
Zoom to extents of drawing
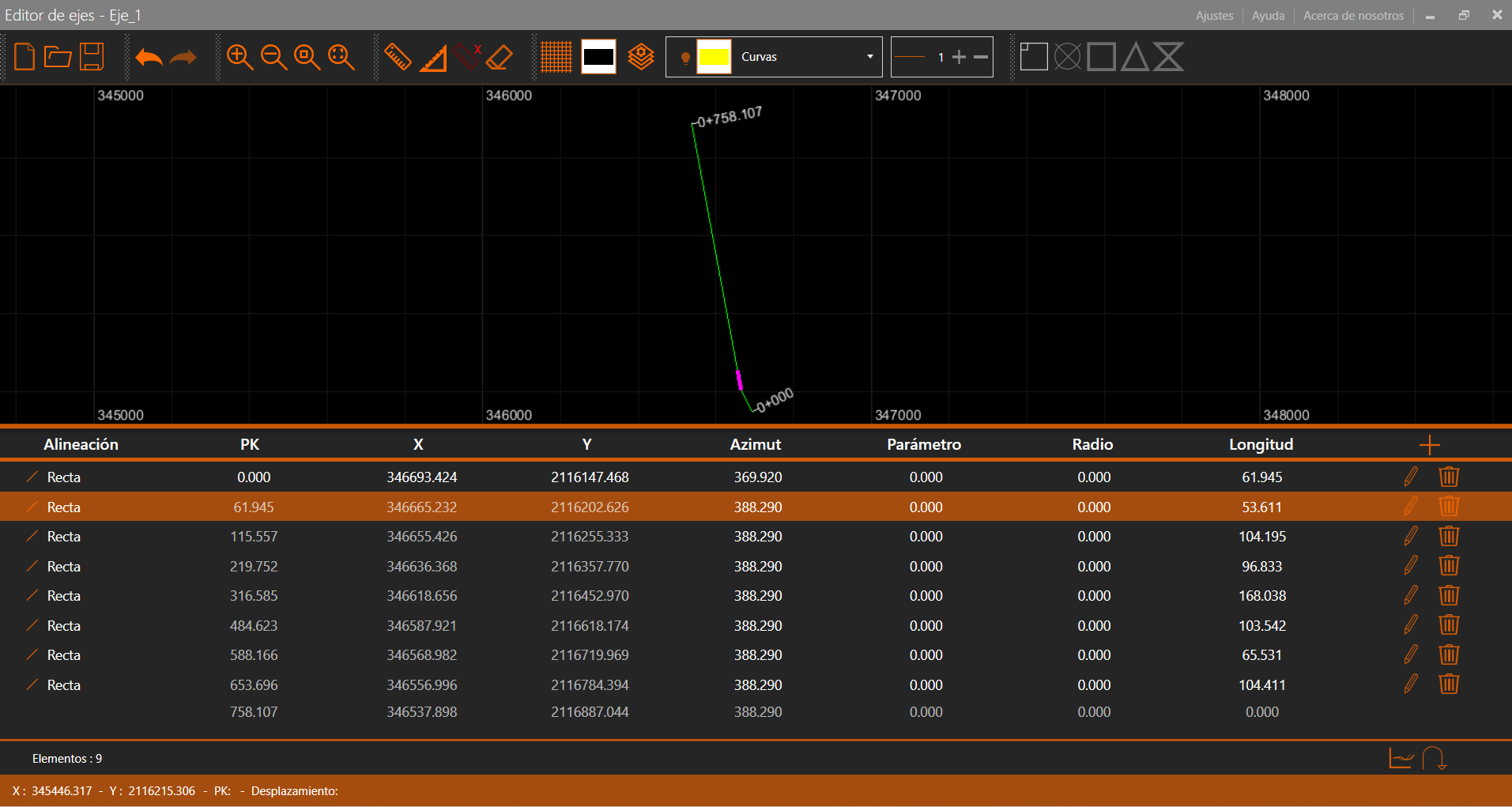click(x=341, y=57)
